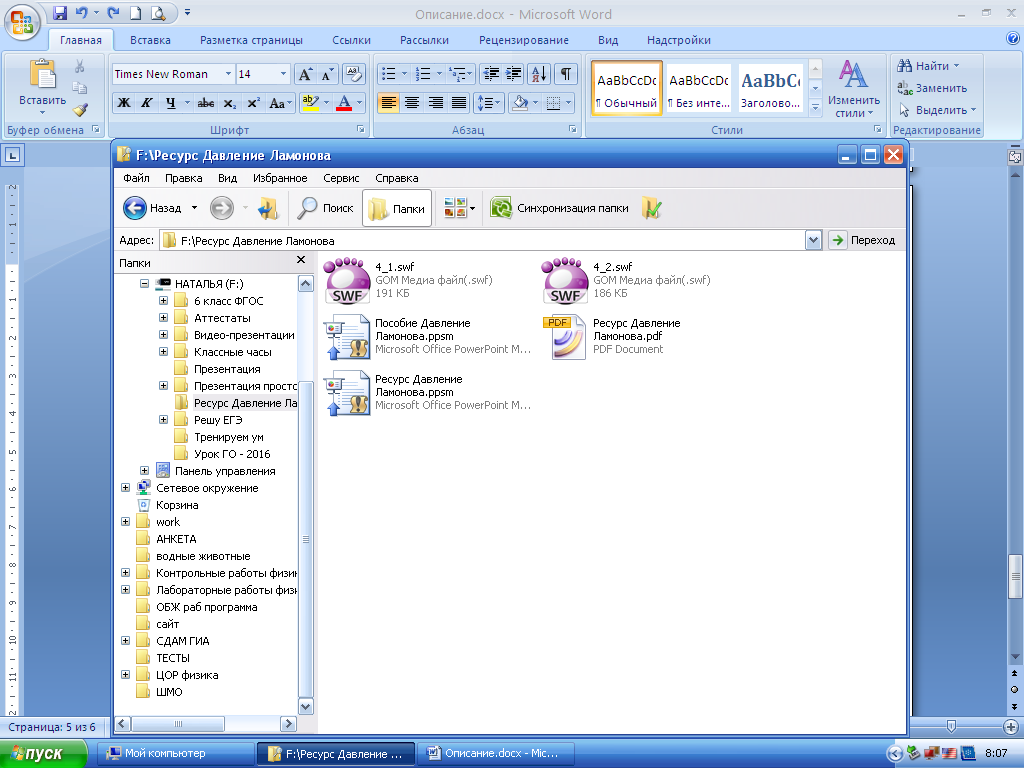Toggle superscript x² formatting

(253, 103)
